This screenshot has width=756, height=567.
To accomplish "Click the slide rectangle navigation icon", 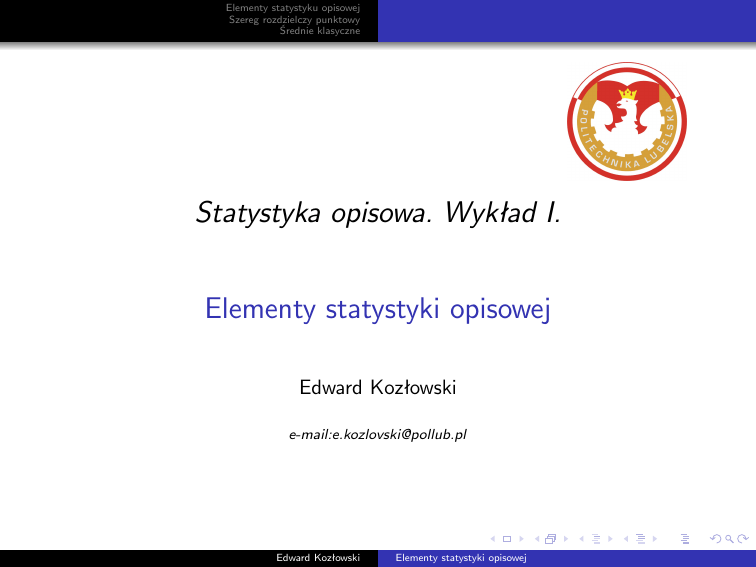I will (x=507, y=540).
